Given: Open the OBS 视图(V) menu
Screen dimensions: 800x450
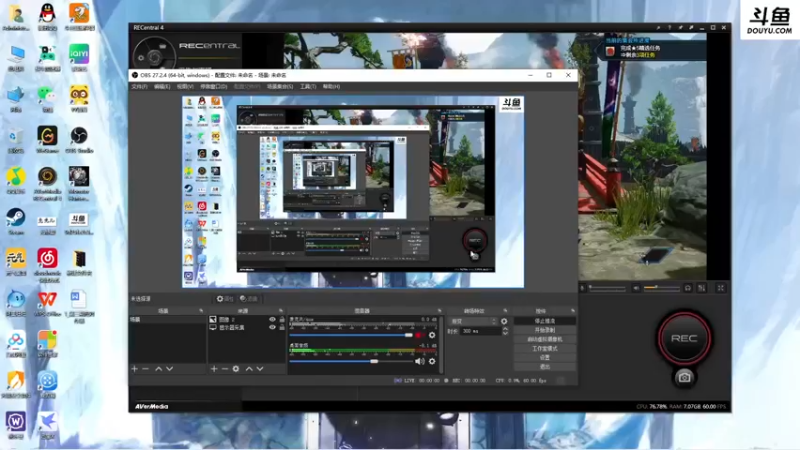Looking at the screenshot, I should [185, 87].
